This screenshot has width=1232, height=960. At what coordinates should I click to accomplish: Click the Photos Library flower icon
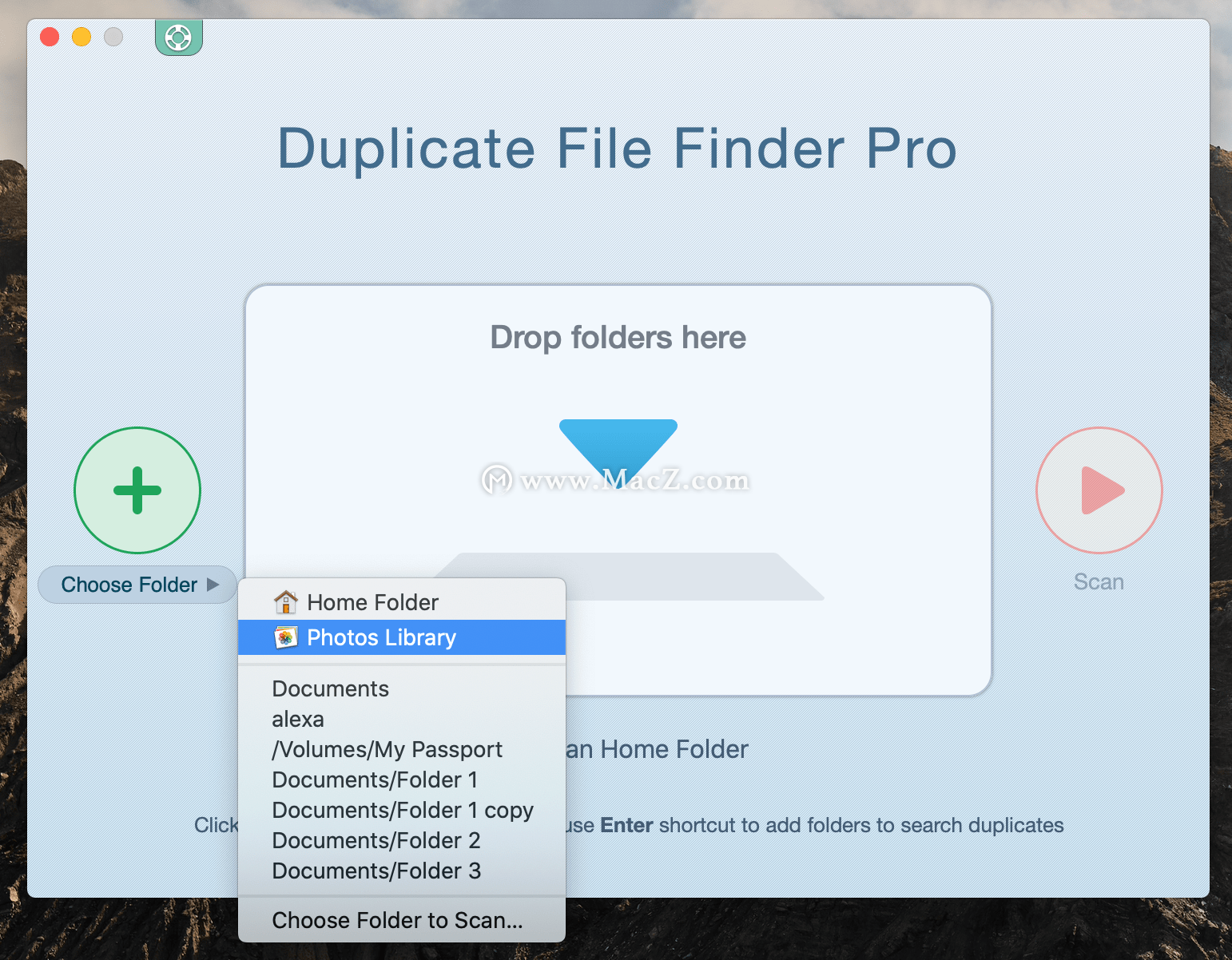(x=285, y=637)
